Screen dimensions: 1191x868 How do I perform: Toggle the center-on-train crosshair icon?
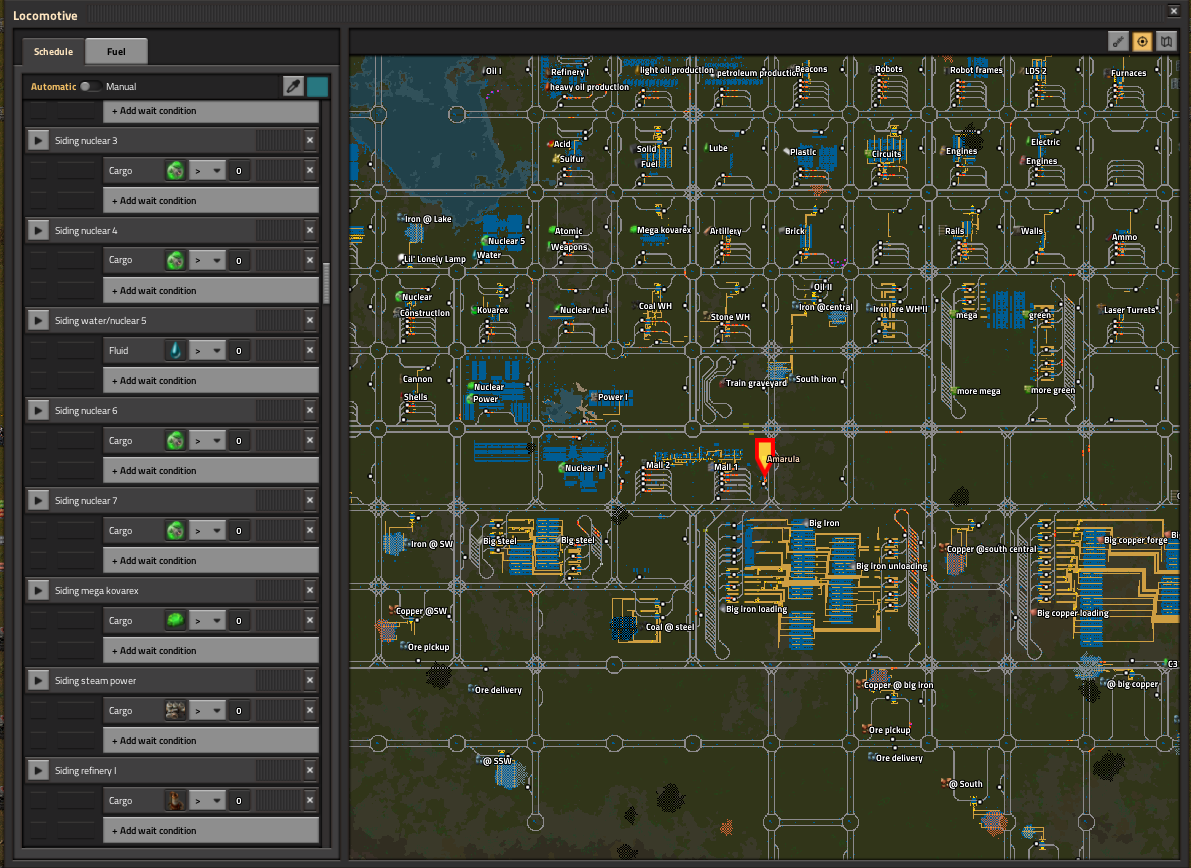click(1143, 42)
